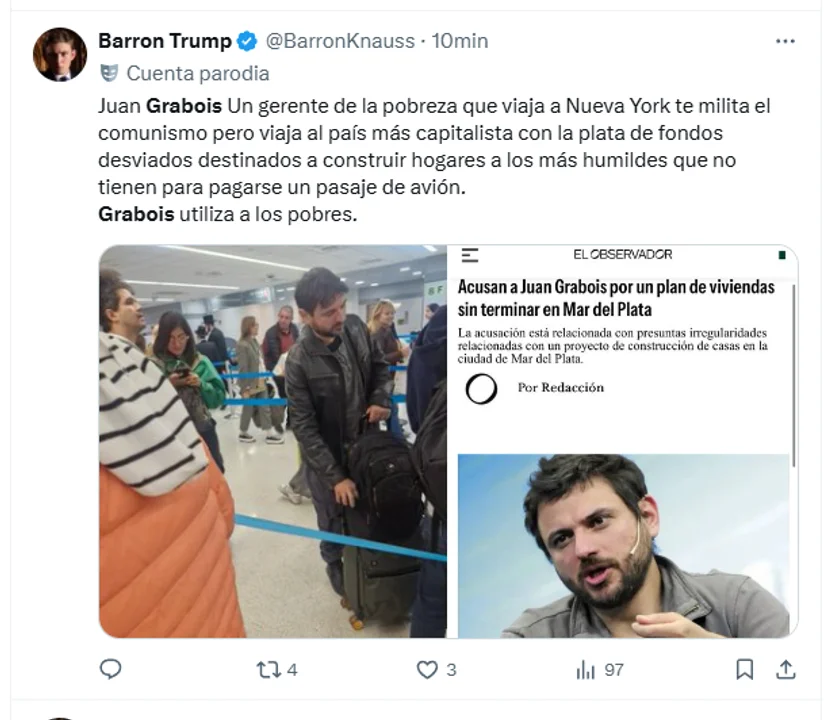Like the tweet with the heart icon

[427, 669]
